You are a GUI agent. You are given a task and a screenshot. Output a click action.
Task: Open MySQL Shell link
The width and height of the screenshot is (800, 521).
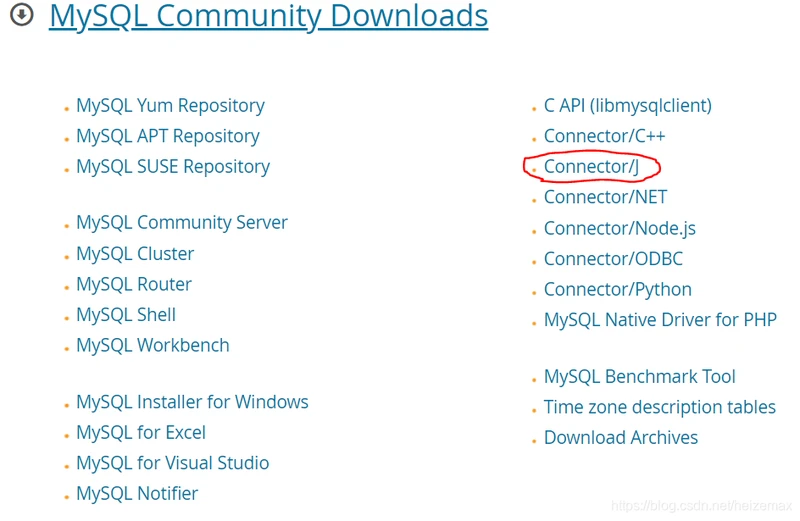coord(126,315)
